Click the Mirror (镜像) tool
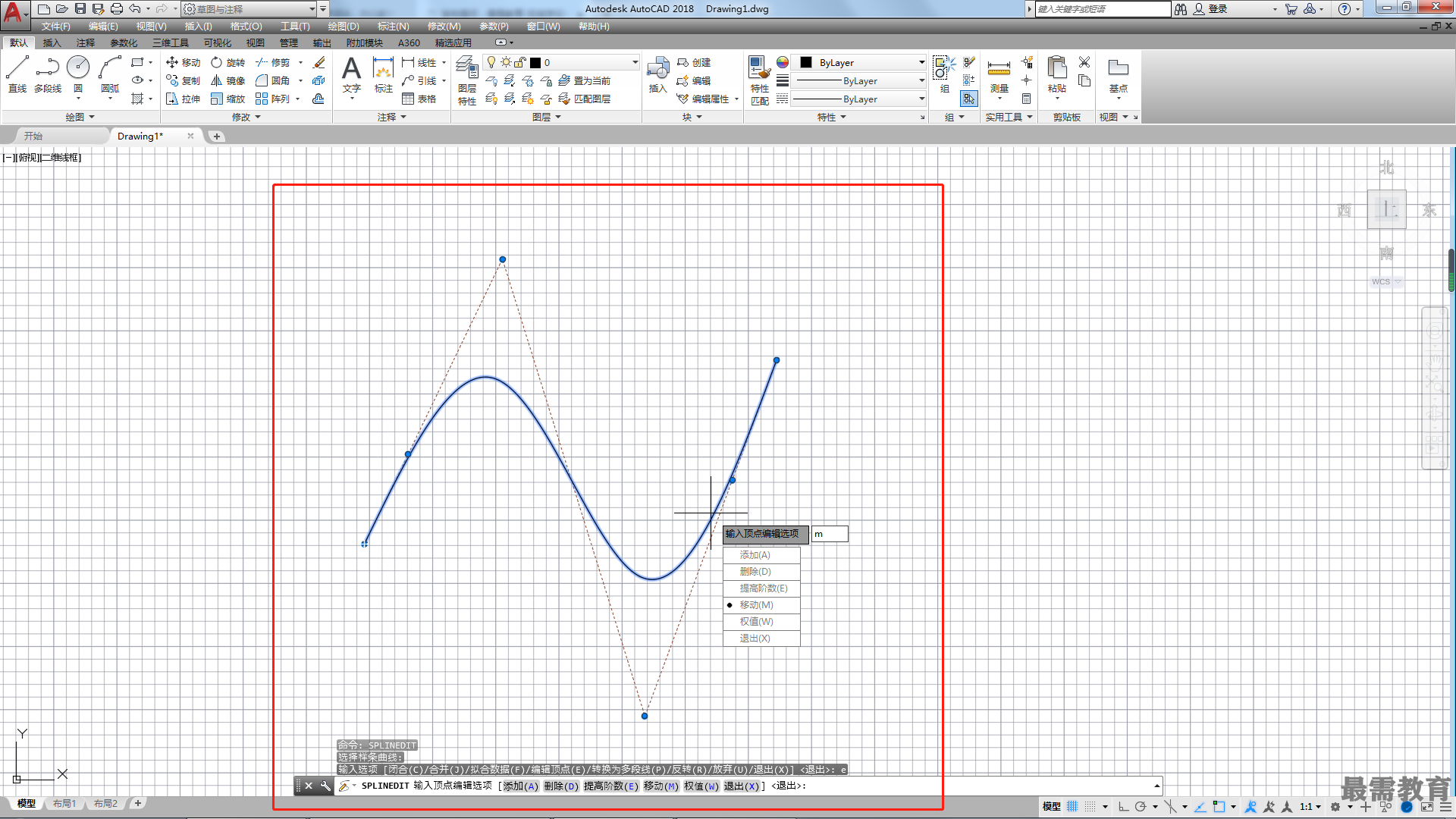The image size is (1456, 819). coord(228,80)
